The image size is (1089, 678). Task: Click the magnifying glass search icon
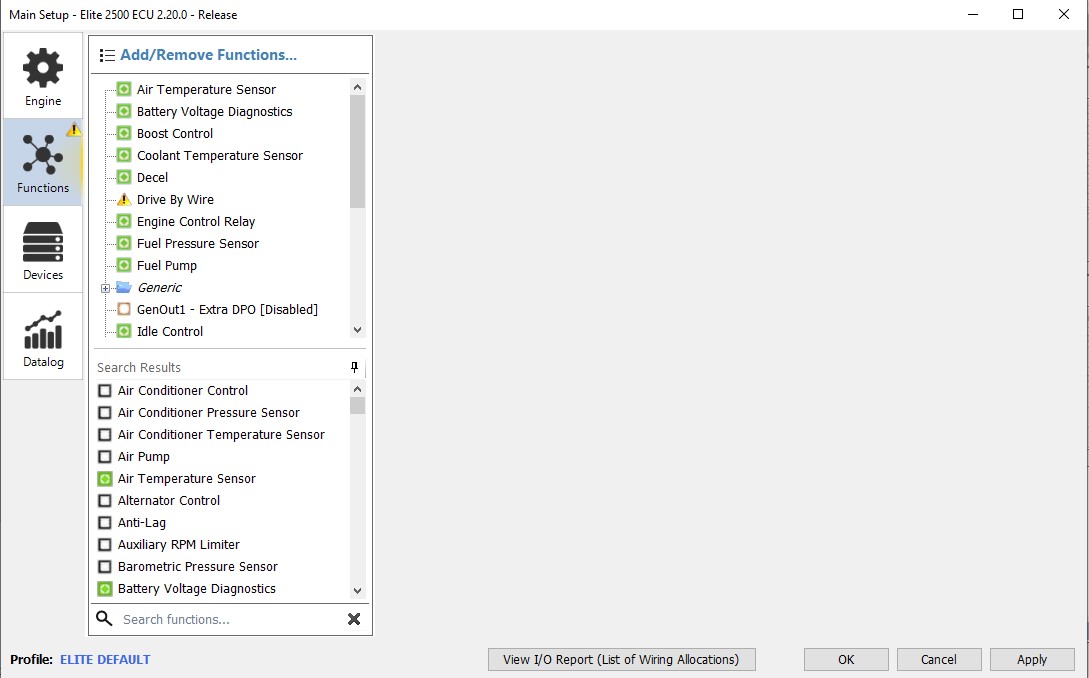[104, 618]
